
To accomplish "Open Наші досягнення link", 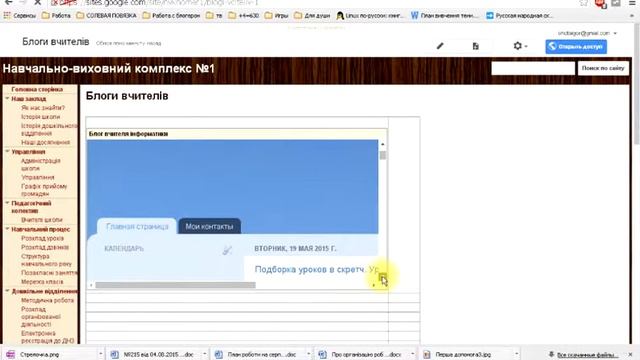I will (x=45, y=142).
